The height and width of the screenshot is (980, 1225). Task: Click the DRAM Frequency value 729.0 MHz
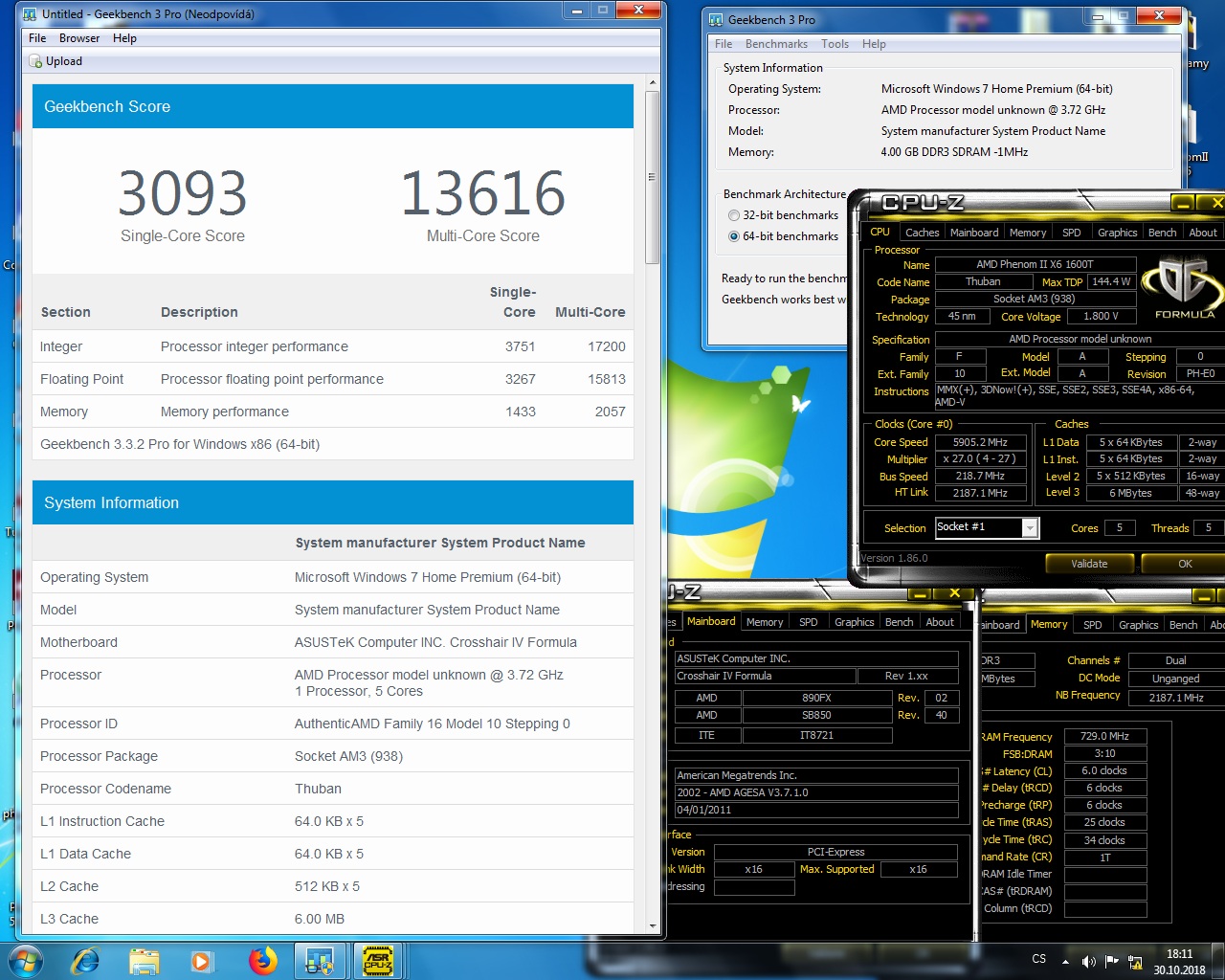[1104, 736]
